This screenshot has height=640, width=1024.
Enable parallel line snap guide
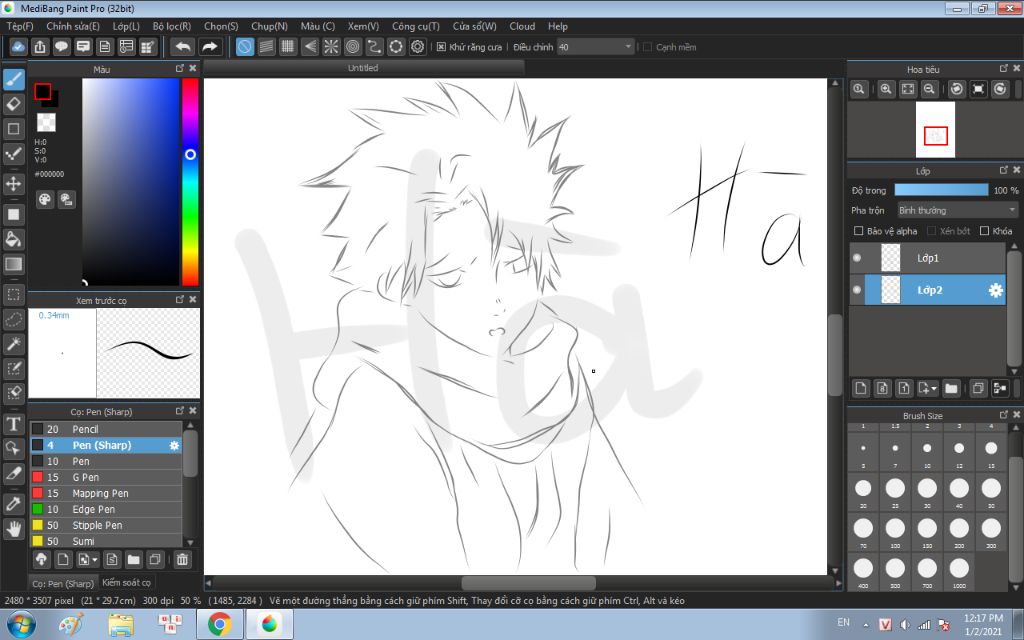tap(266, 47)
